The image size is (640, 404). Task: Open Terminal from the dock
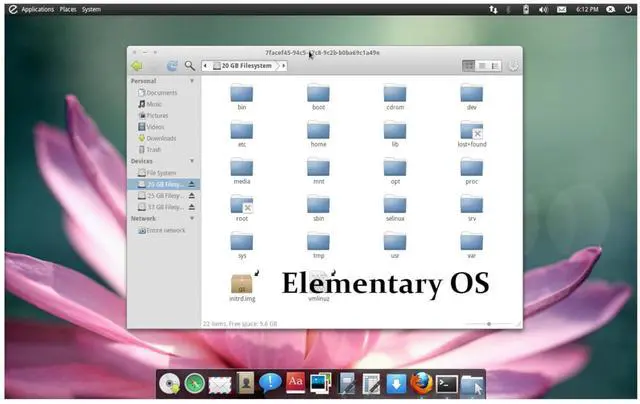[447, 383]
